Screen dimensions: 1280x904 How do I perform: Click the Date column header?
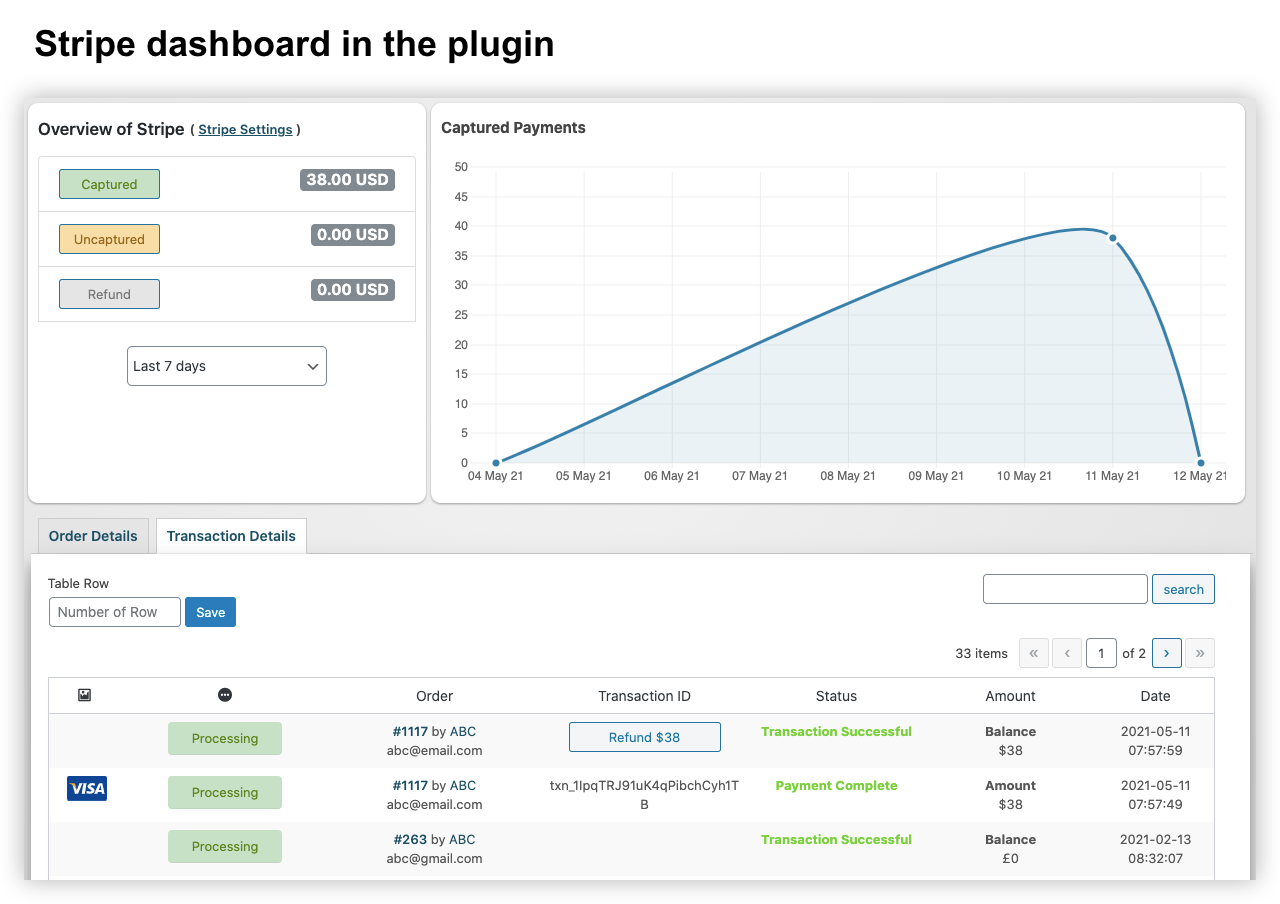(1155, 696)
